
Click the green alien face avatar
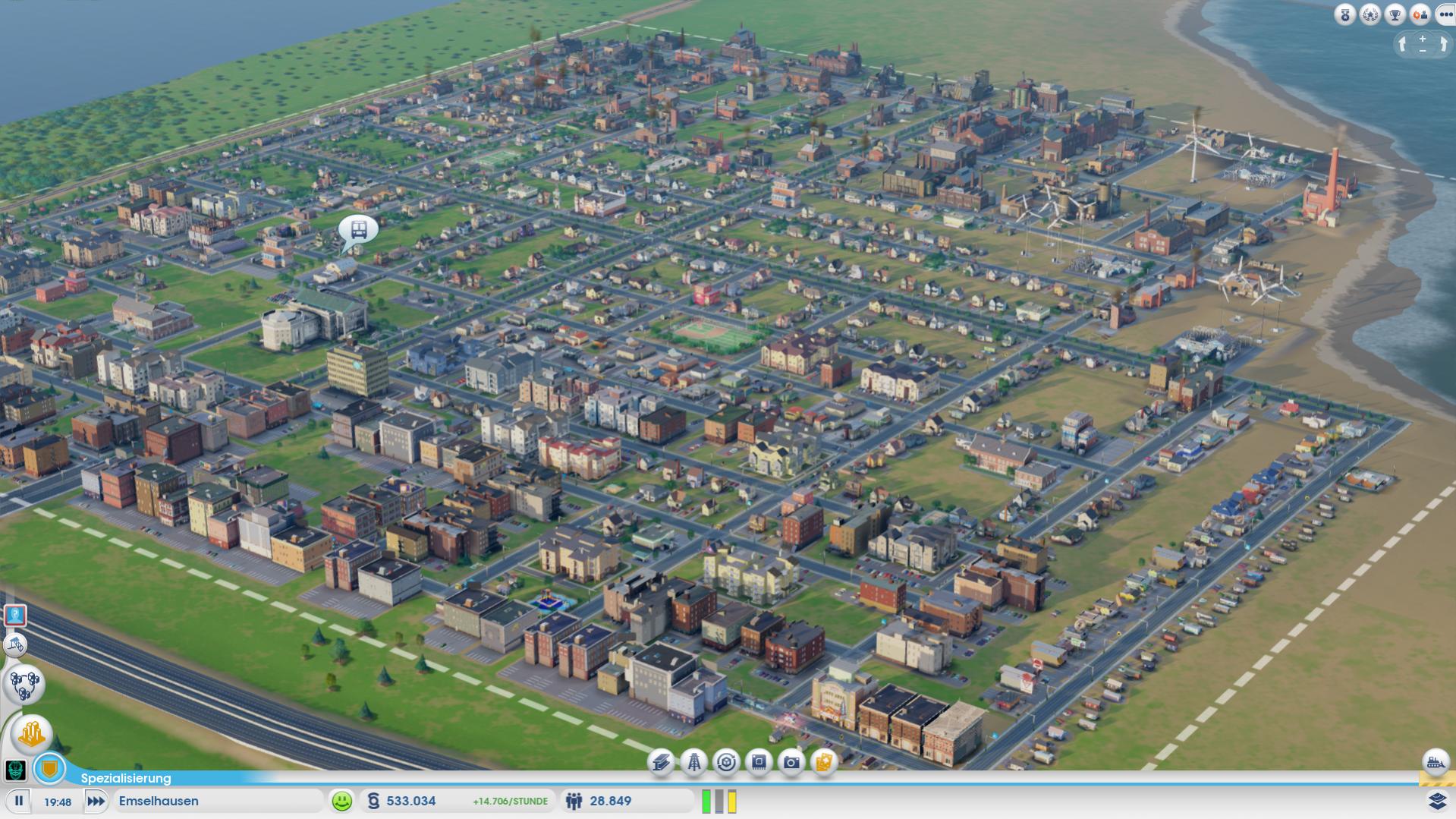click(x=15, y=770)
